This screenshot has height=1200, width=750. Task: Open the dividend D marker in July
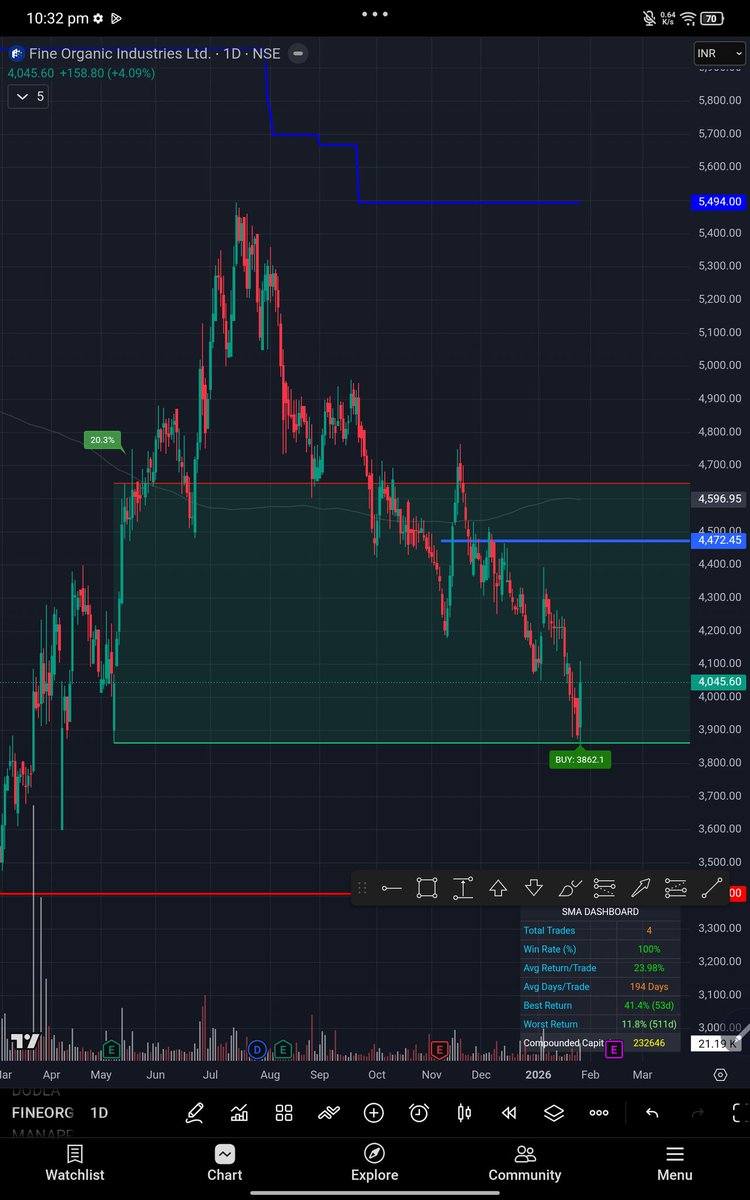pyautogui.click(x=258, y=1049)
